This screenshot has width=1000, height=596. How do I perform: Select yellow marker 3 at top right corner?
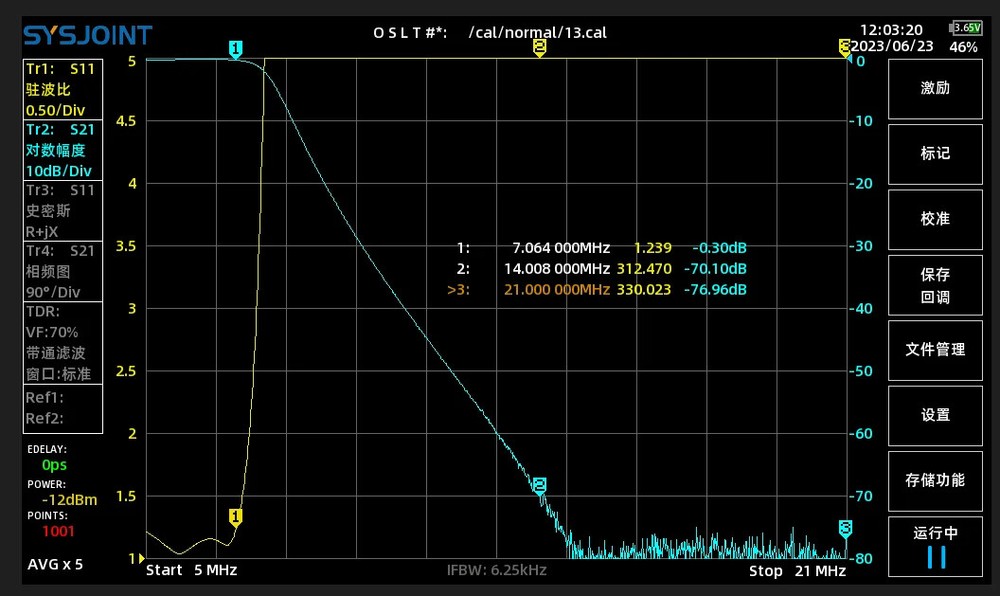[844, 48]
